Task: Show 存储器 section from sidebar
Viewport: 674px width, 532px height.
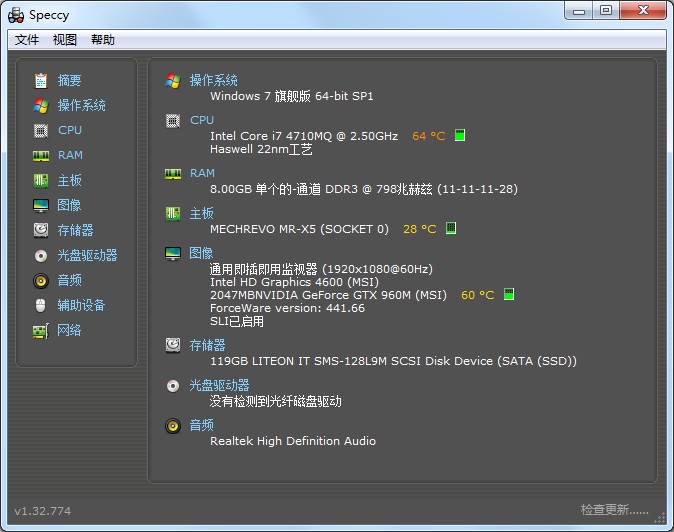Action: coord(76,230)
